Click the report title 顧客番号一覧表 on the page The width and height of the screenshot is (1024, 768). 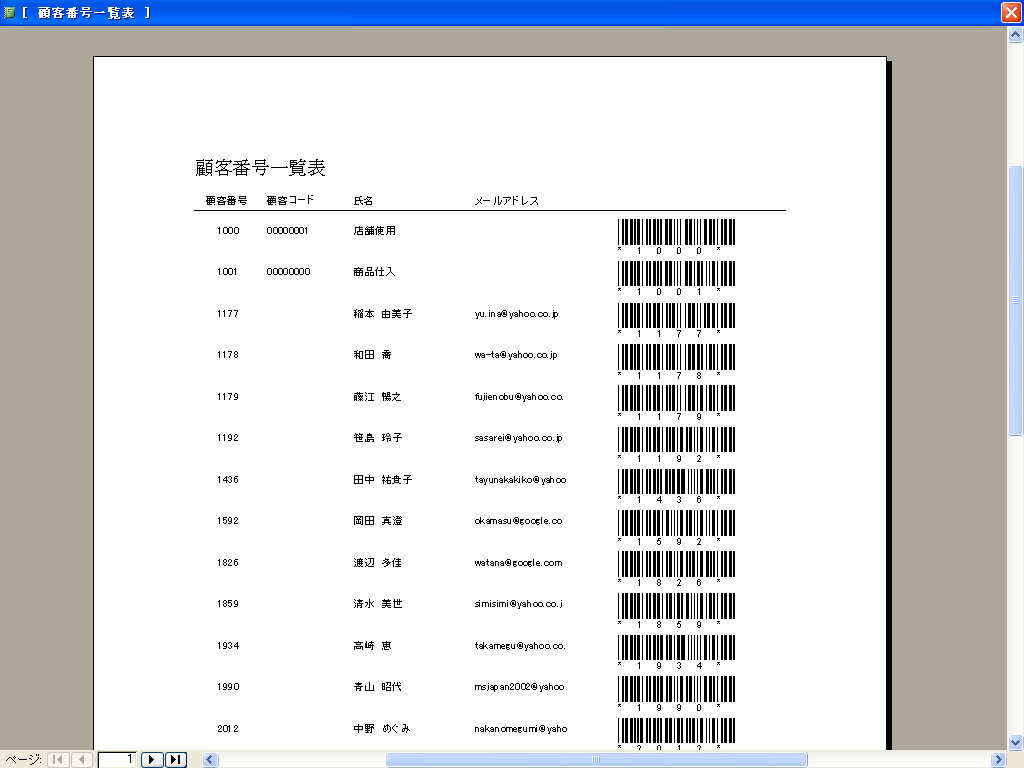click(x=260, y=168)
